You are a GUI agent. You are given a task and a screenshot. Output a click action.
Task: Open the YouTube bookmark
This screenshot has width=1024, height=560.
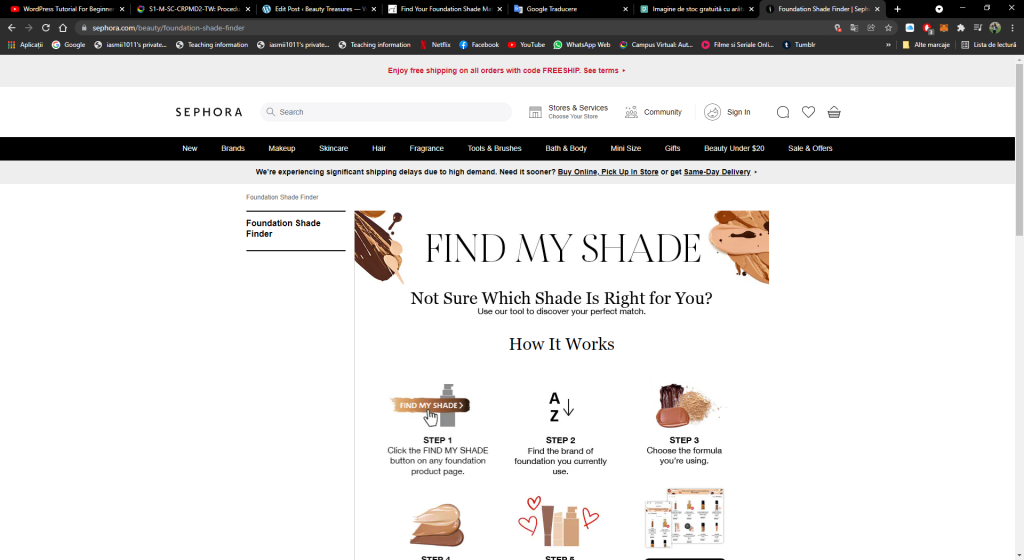(526, 45)
